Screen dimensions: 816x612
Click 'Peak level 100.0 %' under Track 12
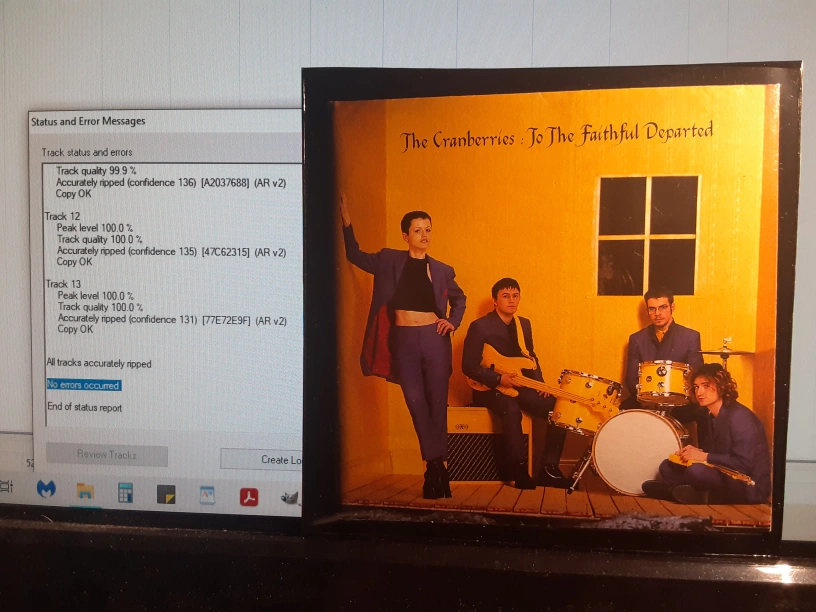pyautogui.click(x=95, y=228)
